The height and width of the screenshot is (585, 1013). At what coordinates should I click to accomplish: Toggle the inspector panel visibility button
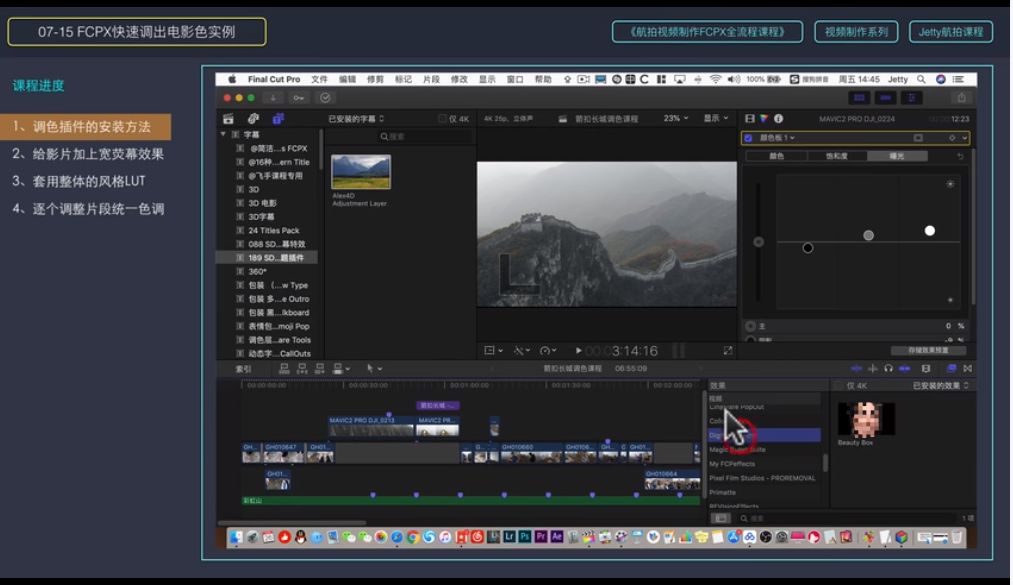pyautogui.click(x=912, y=98)
